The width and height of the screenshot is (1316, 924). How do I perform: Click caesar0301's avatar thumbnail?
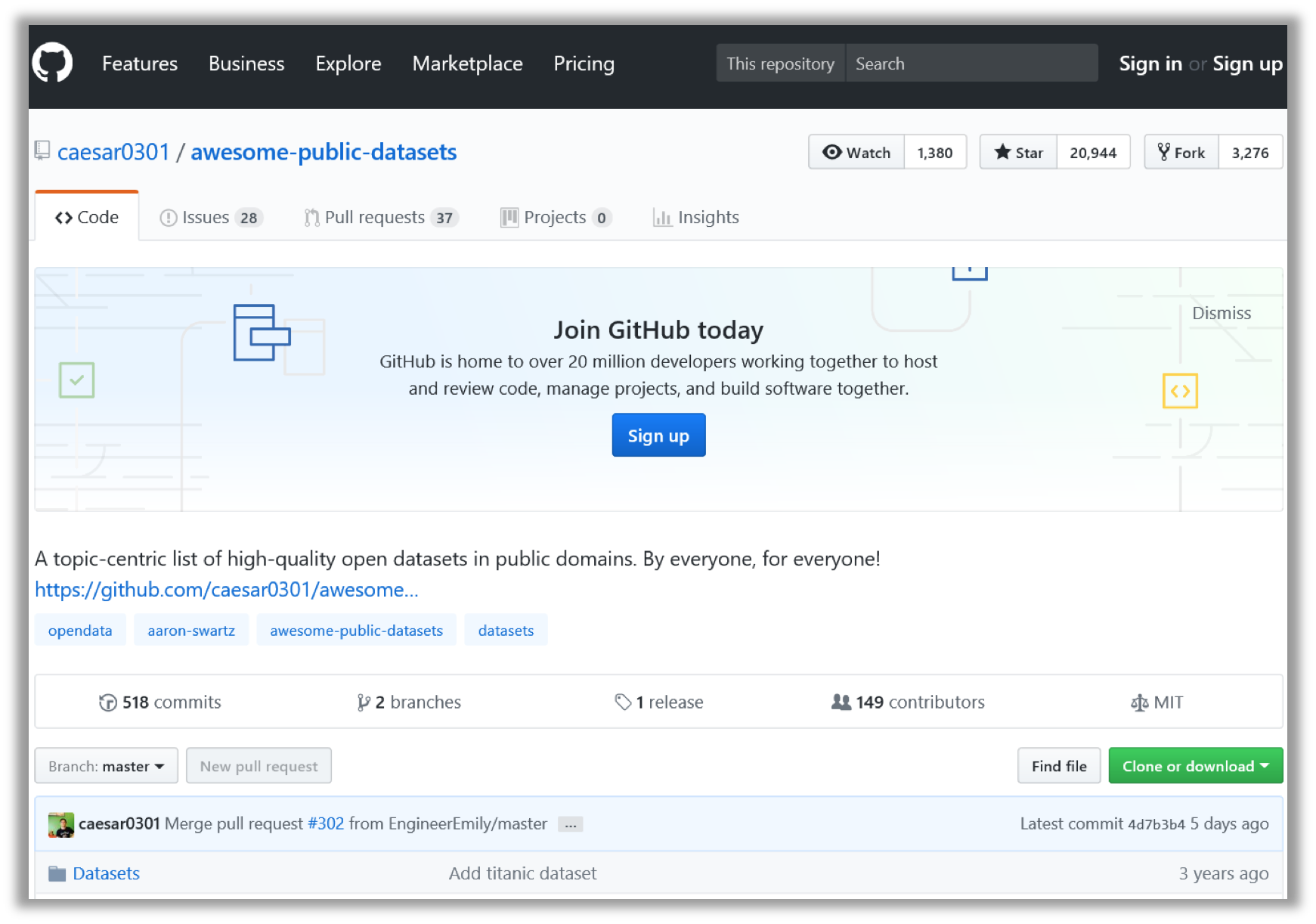tap(61, 824)
